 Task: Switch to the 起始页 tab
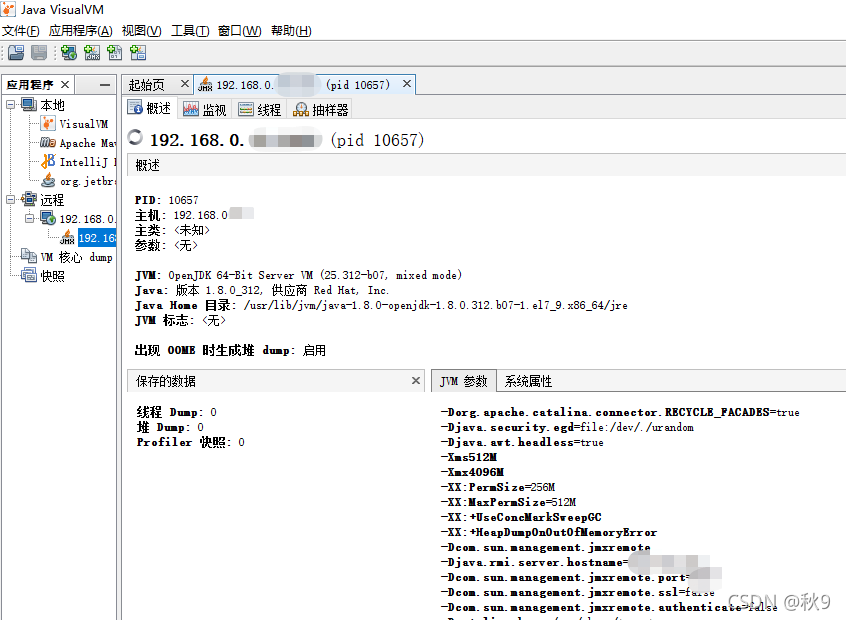pyautogui.click(x=147, y=85)
